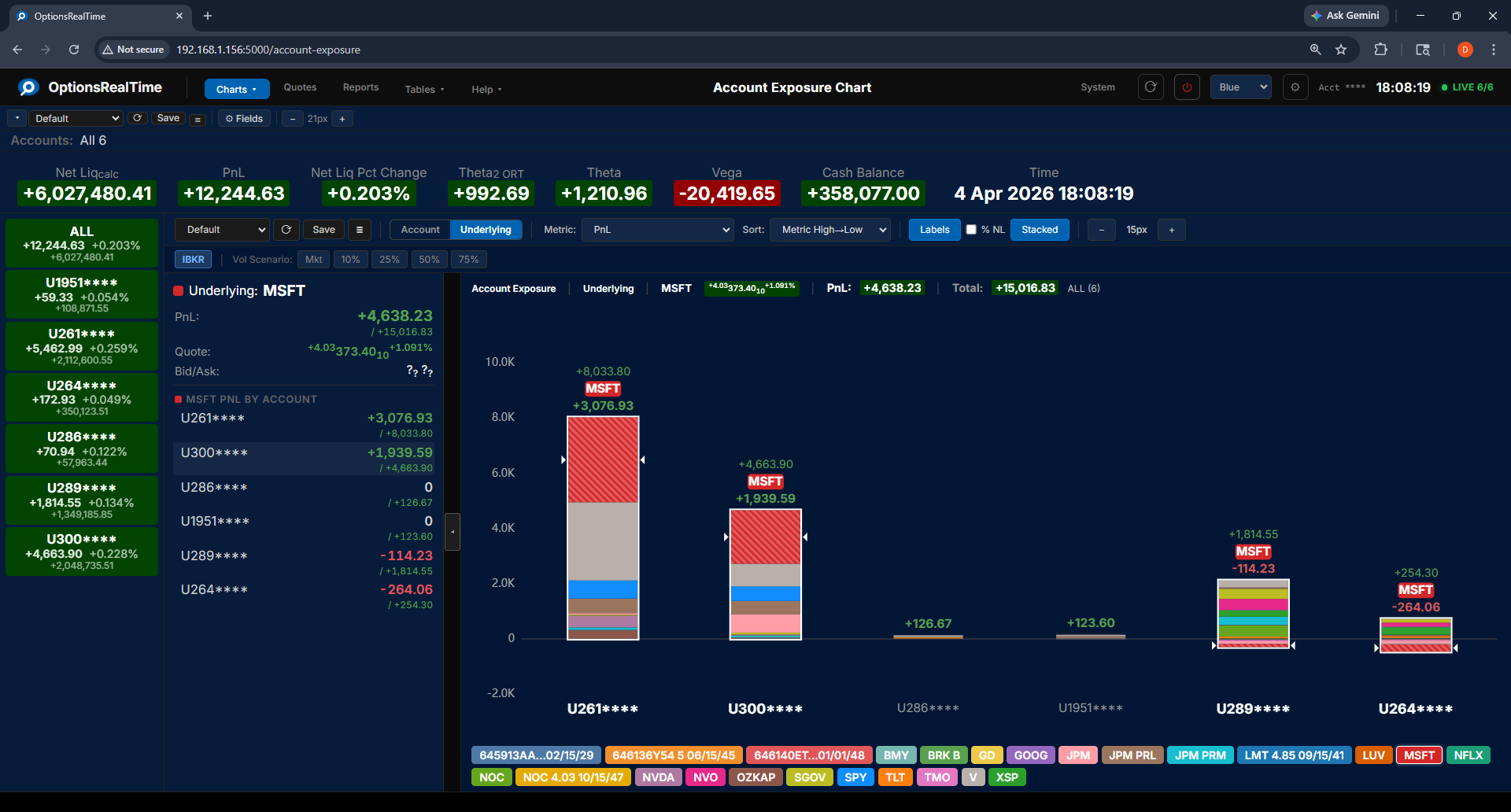Image resolution: width=1511 pixels, height=812 pixels.
Task: Enable the % NL checkbox
Action: pos(973,230)
